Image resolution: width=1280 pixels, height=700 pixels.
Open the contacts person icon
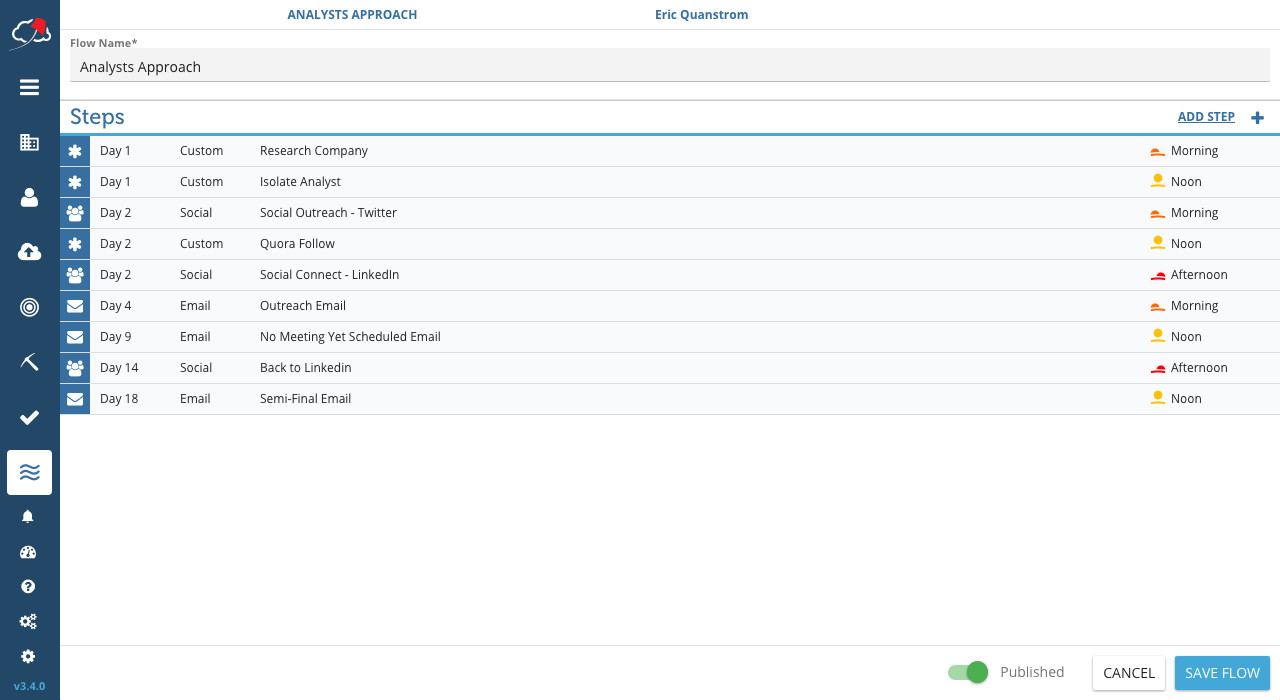click(29, 197)
